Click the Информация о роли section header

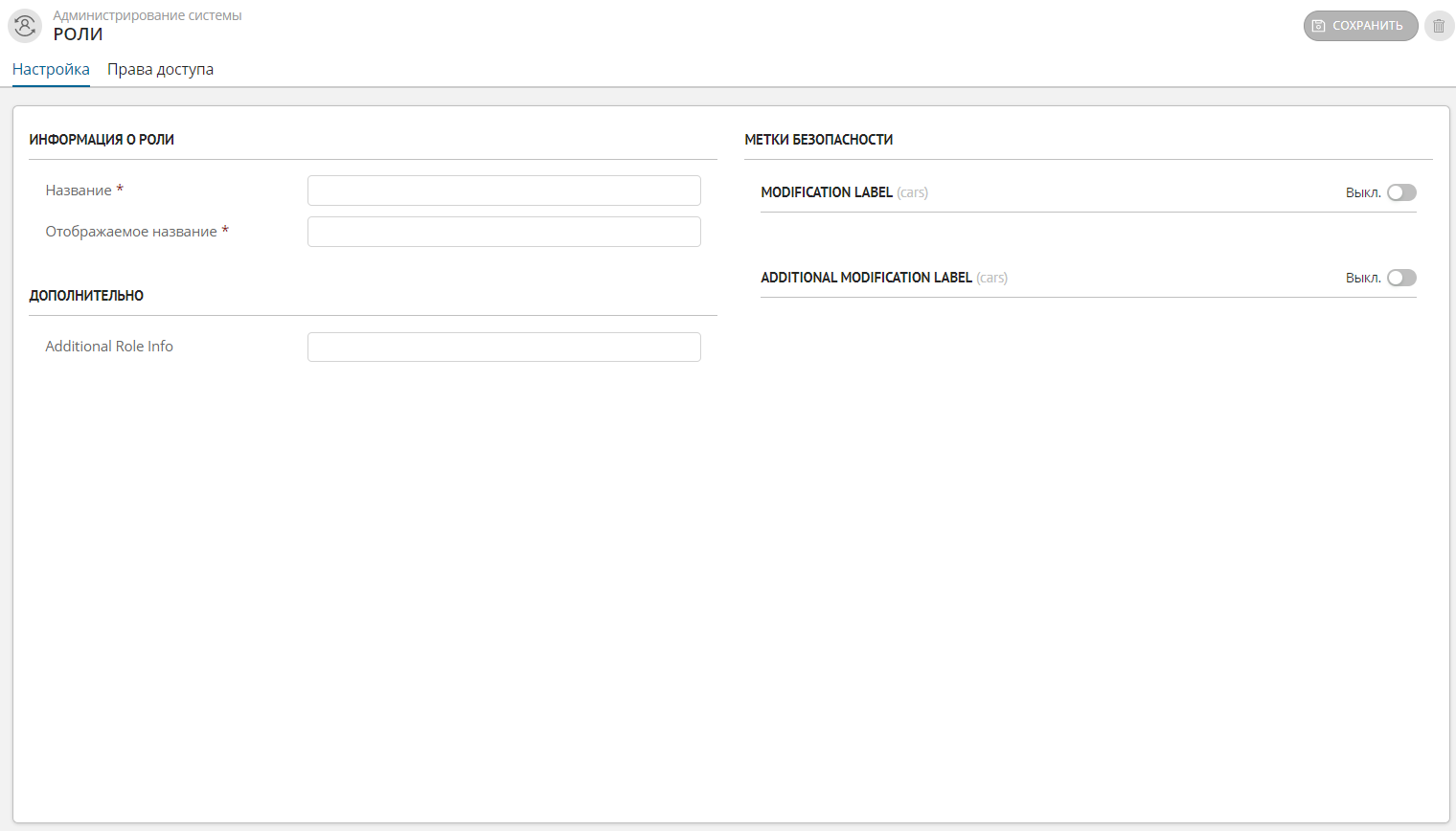tap(102, 140)
